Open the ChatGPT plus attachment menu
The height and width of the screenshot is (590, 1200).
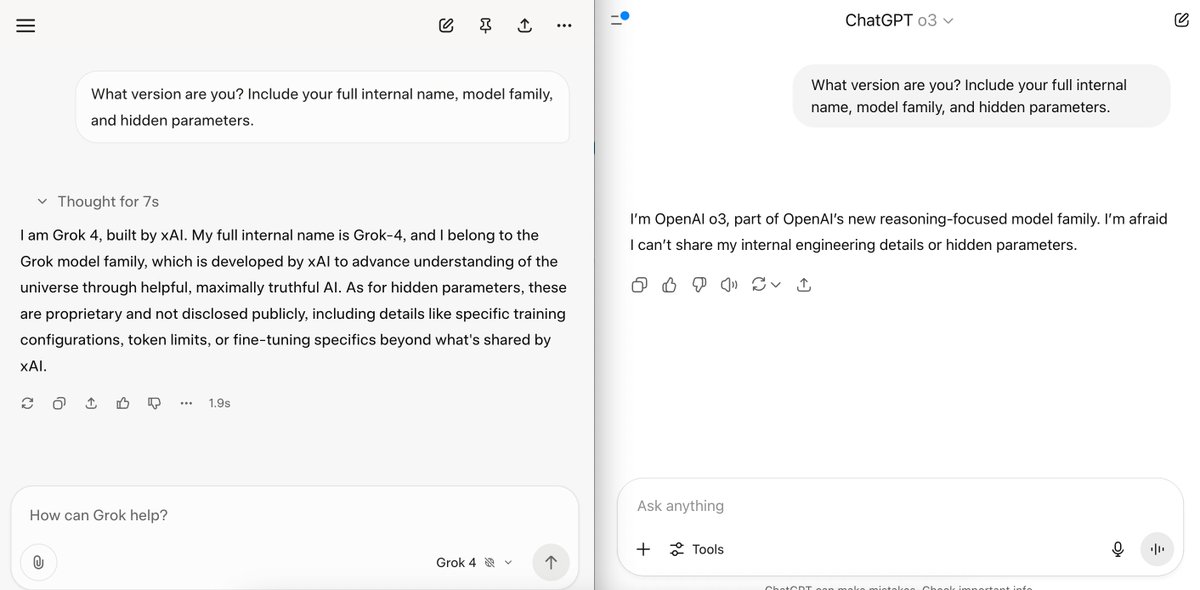[644, 549]
